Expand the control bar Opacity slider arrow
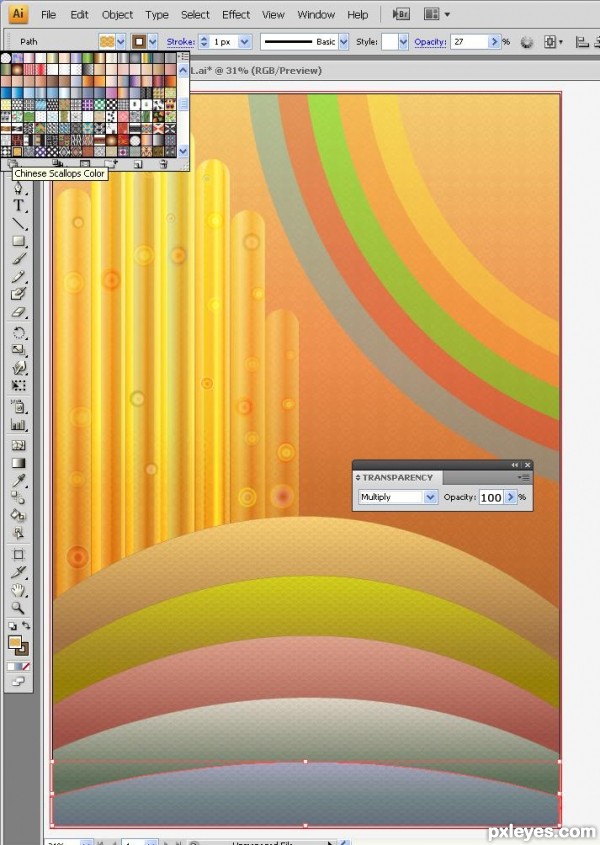Image resolution: width=600 pixels, height=845 pixels. tap(494, 41)
